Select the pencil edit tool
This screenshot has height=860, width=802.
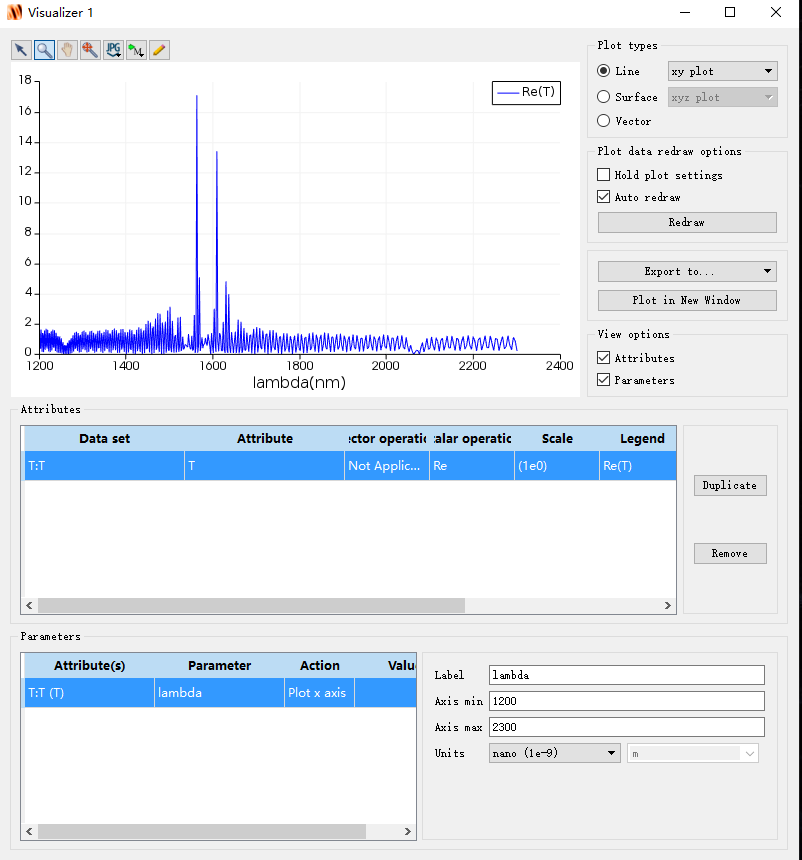[159, 50]
